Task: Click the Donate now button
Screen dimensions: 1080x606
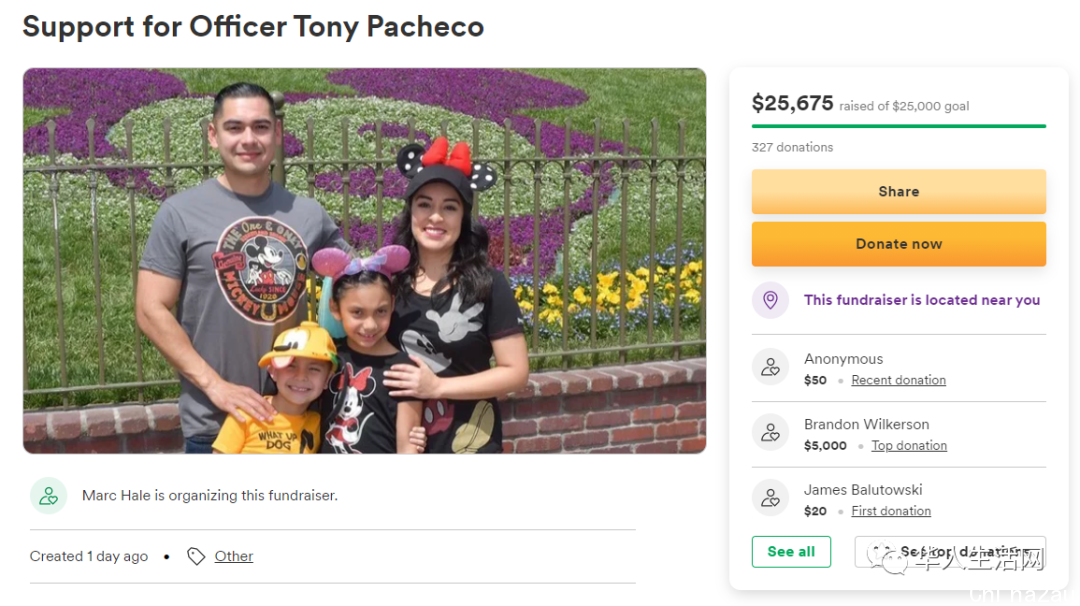Action: (x=898, y=244)
